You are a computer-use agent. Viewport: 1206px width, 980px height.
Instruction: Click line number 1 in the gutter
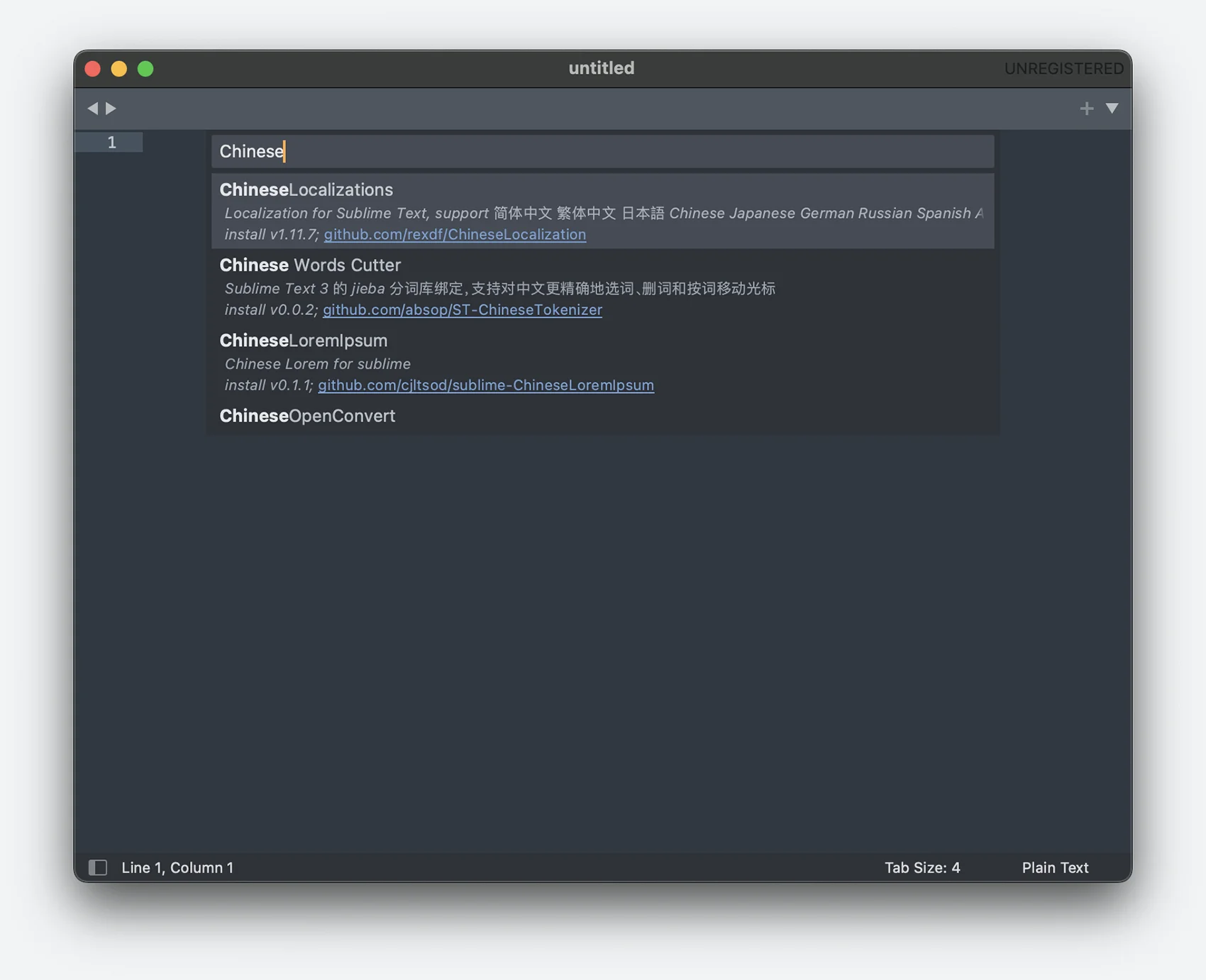(111, 142)
